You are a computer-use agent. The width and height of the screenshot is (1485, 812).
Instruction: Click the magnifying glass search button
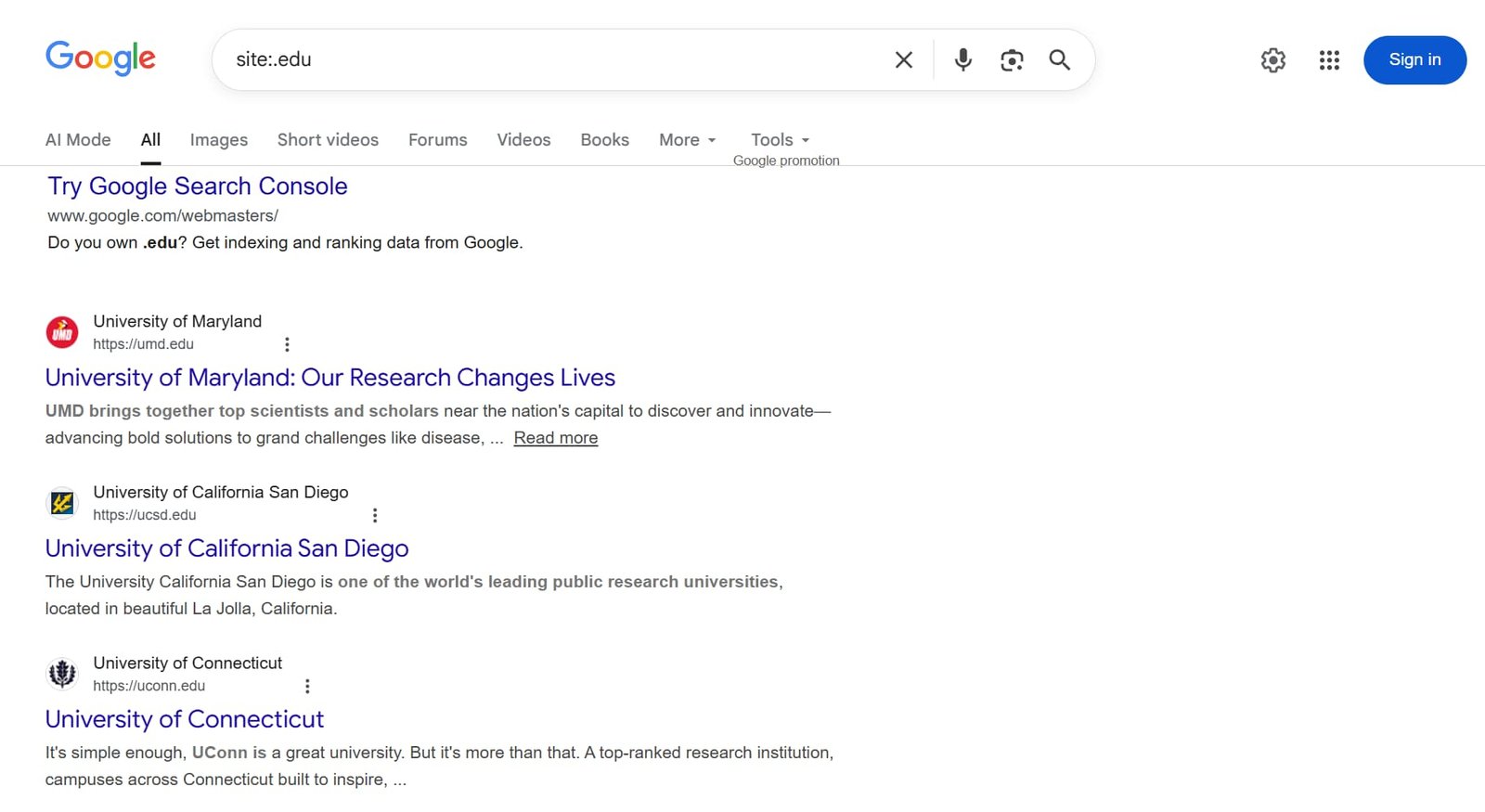coord(1060,60)
